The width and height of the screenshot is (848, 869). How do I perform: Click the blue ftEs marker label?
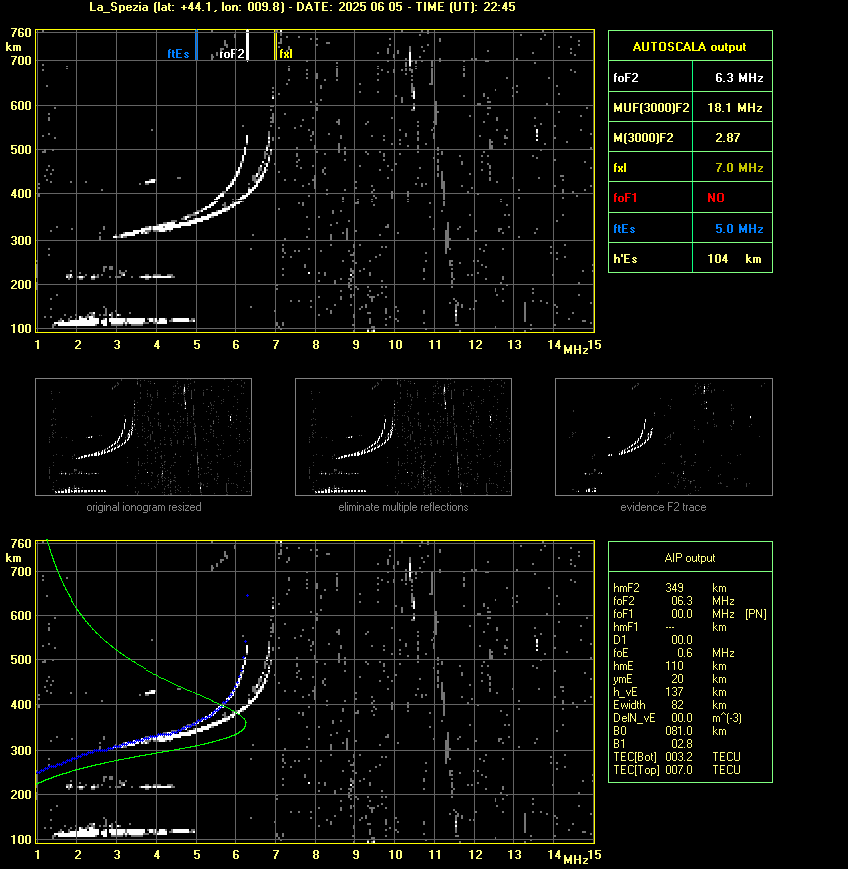(x=178, y=54)
